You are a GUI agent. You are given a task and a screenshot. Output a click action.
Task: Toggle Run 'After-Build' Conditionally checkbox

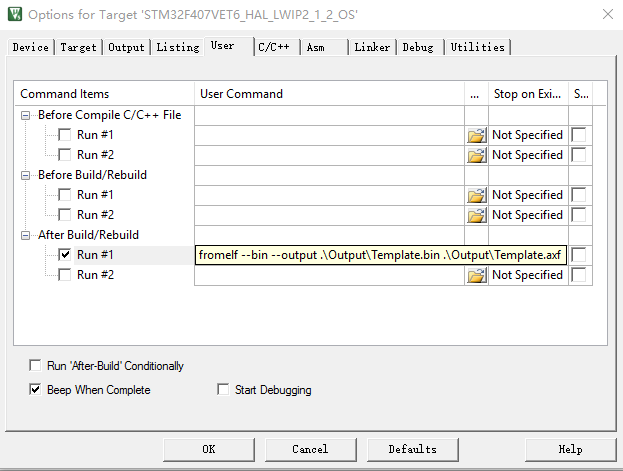click(35, 365)
